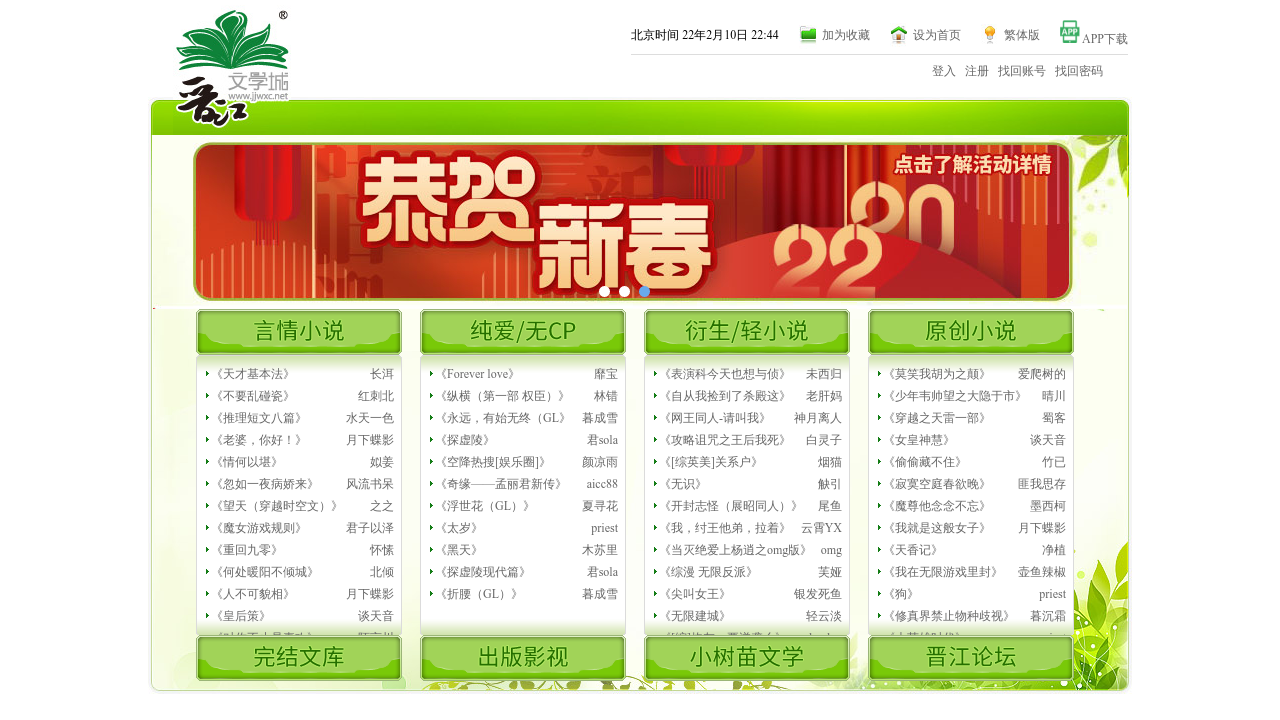Click the 繁体版 lightbulb icon

pos(990,35)
